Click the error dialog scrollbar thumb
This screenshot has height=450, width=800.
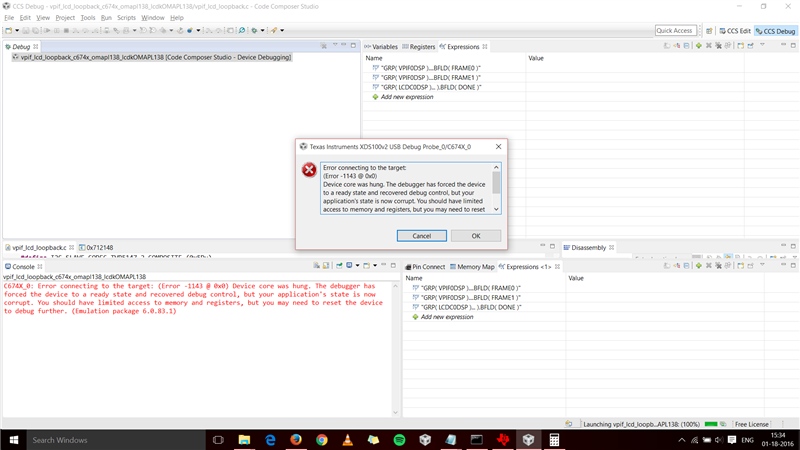tap(496, 183)
